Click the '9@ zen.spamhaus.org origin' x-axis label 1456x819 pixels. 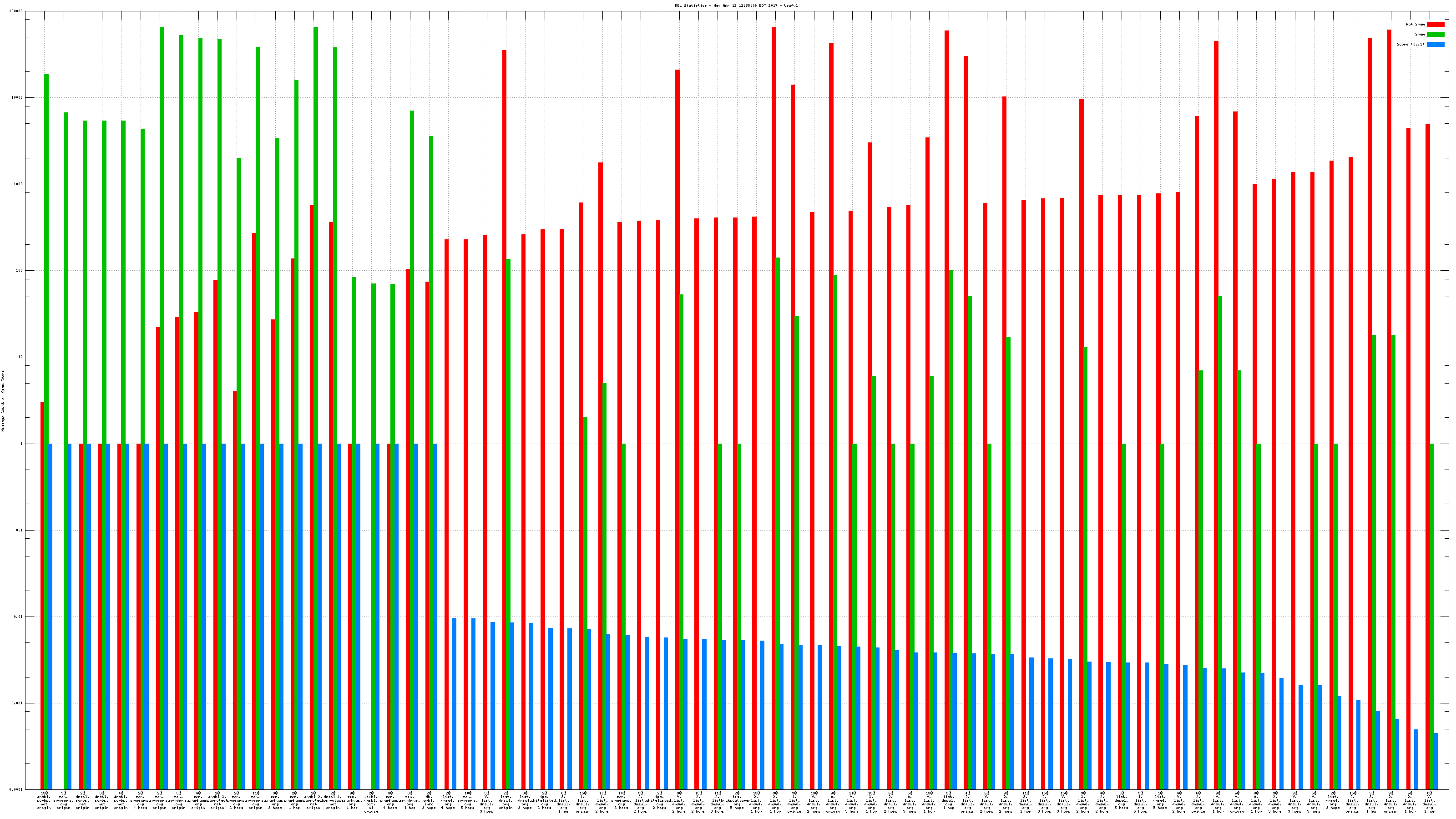(x=63, y=801)
